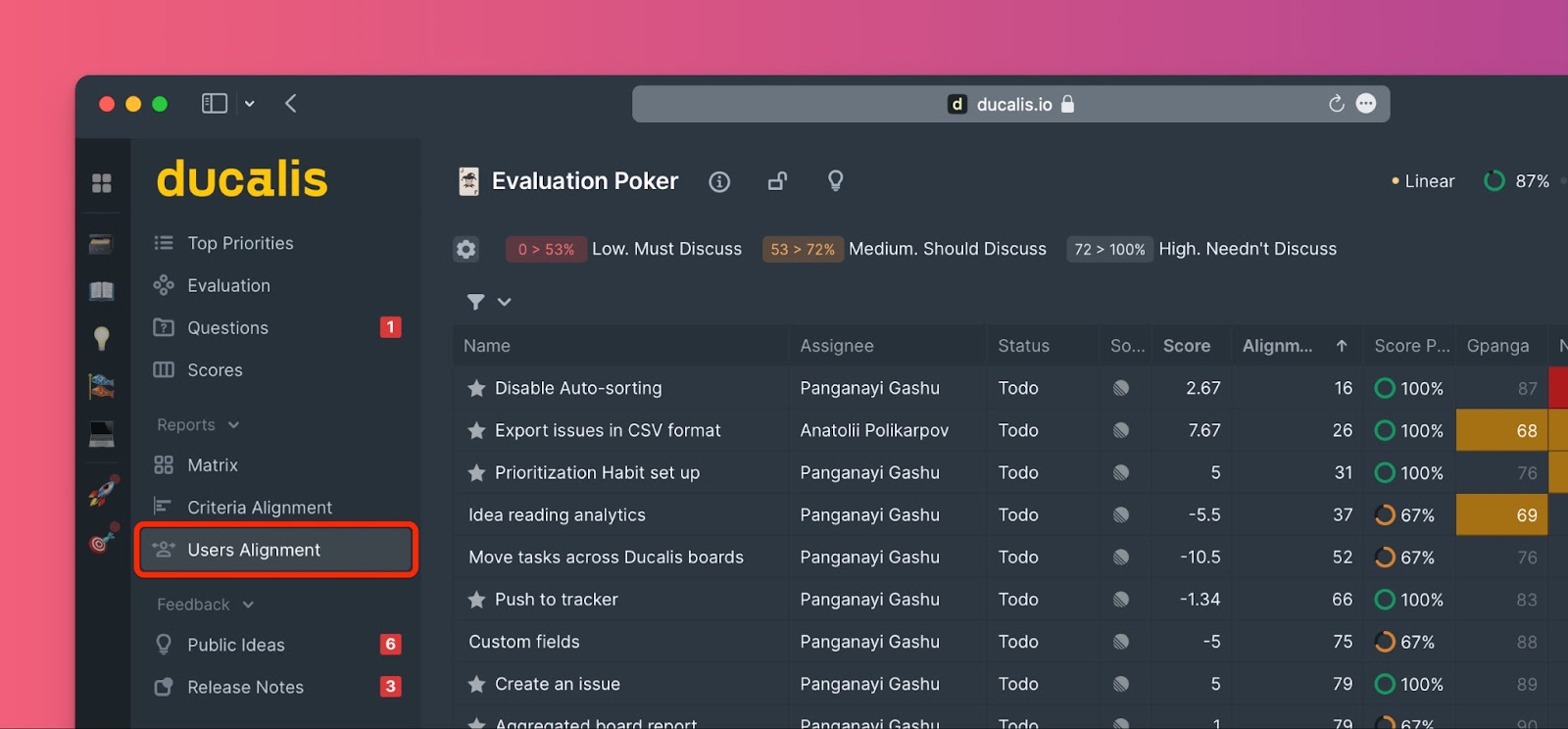The image size is (1568, 729).
Task: Collapse the Feedback section
Action: (205, 605)
